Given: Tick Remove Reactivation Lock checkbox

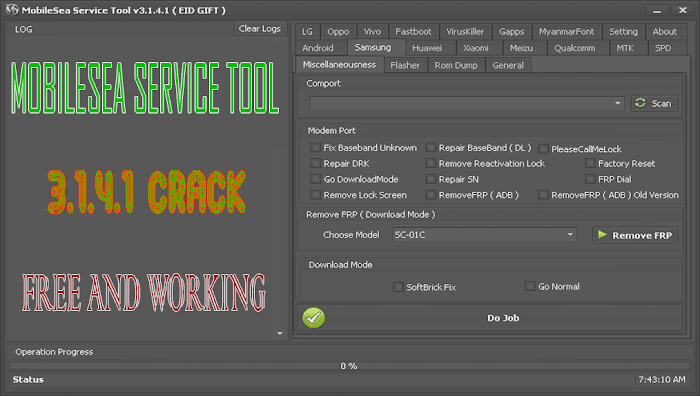Looking at the screenshot, I should [x=430, y=163].
